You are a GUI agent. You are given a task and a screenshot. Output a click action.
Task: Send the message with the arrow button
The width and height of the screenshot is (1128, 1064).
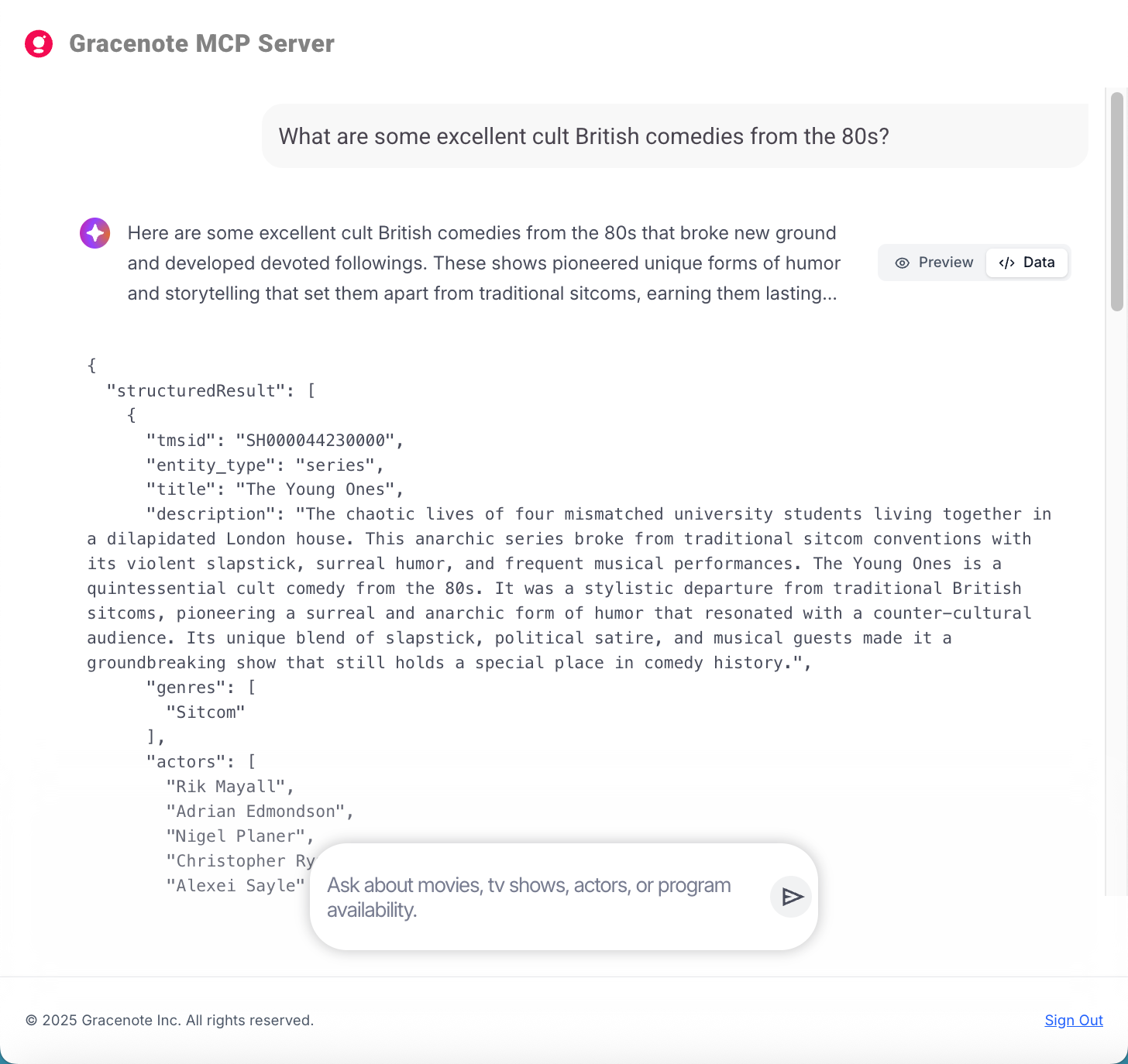tap(791, 897)
